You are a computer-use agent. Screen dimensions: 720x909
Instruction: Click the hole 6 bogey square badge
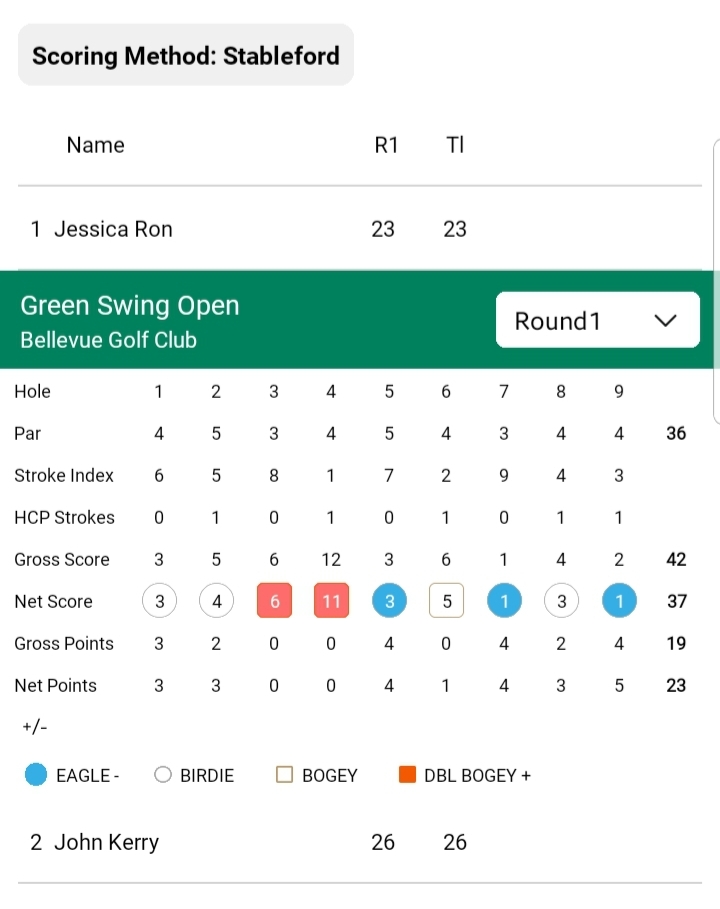446,601
